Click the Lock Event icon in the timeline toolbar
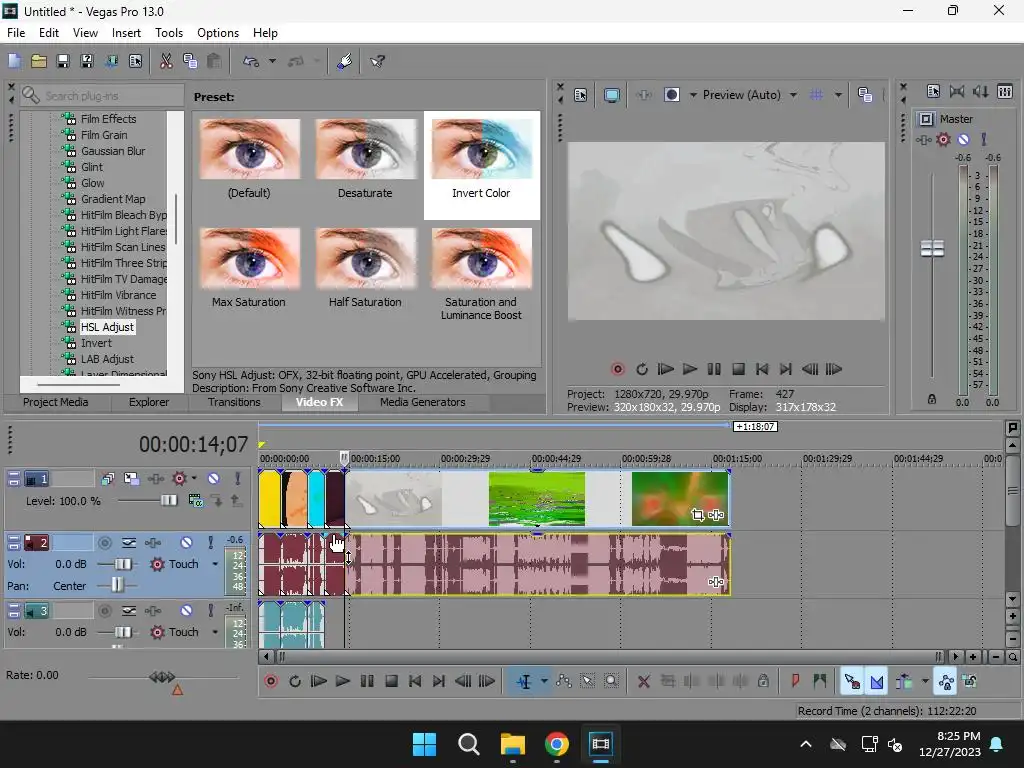 point(763,682)
